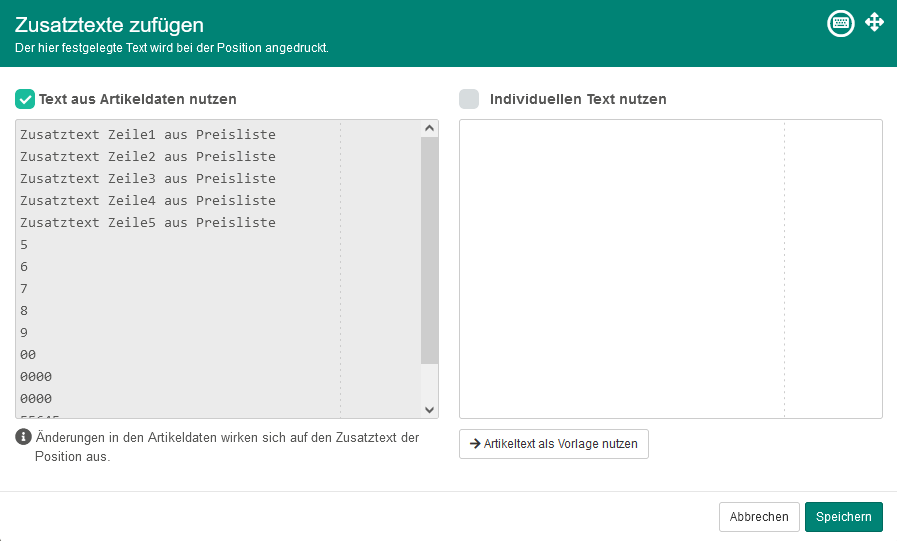Click the info icon beside Änderungen note
Viewport: 897px width, 541px height.
tap(23, 437)
